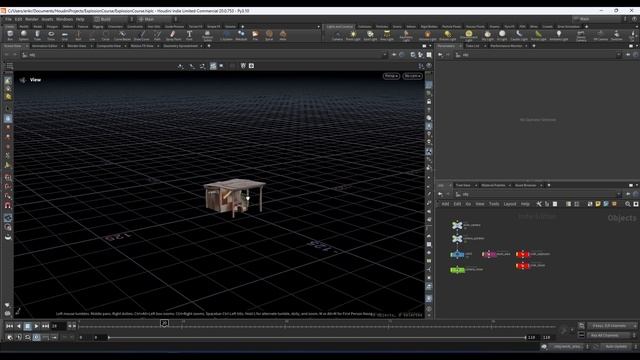Open the File menu
The width and height of the screenshot is (640, 360).
point(8,19)
